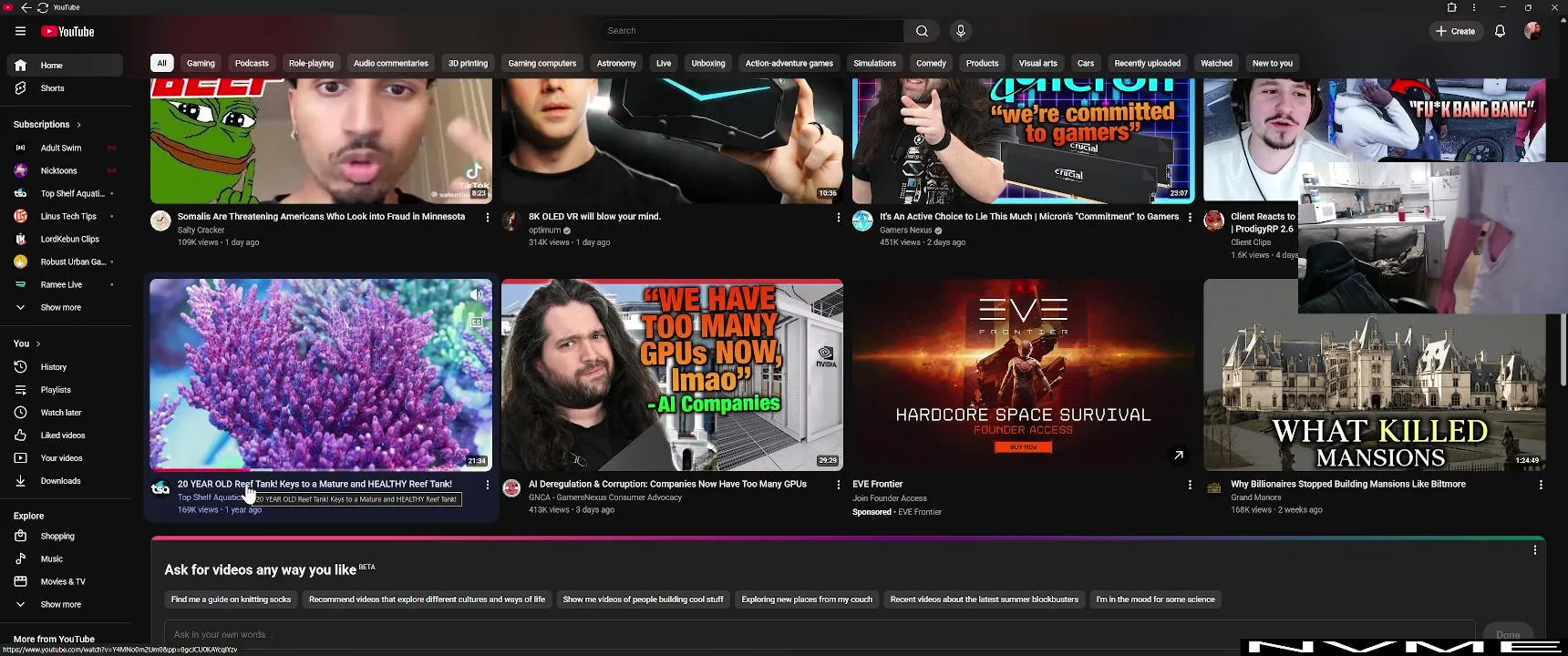This screenshot has width=1568, height=656.
Task: Click 'Exploring new places from my couch' suggestion
Action: (x=807, y=600)
